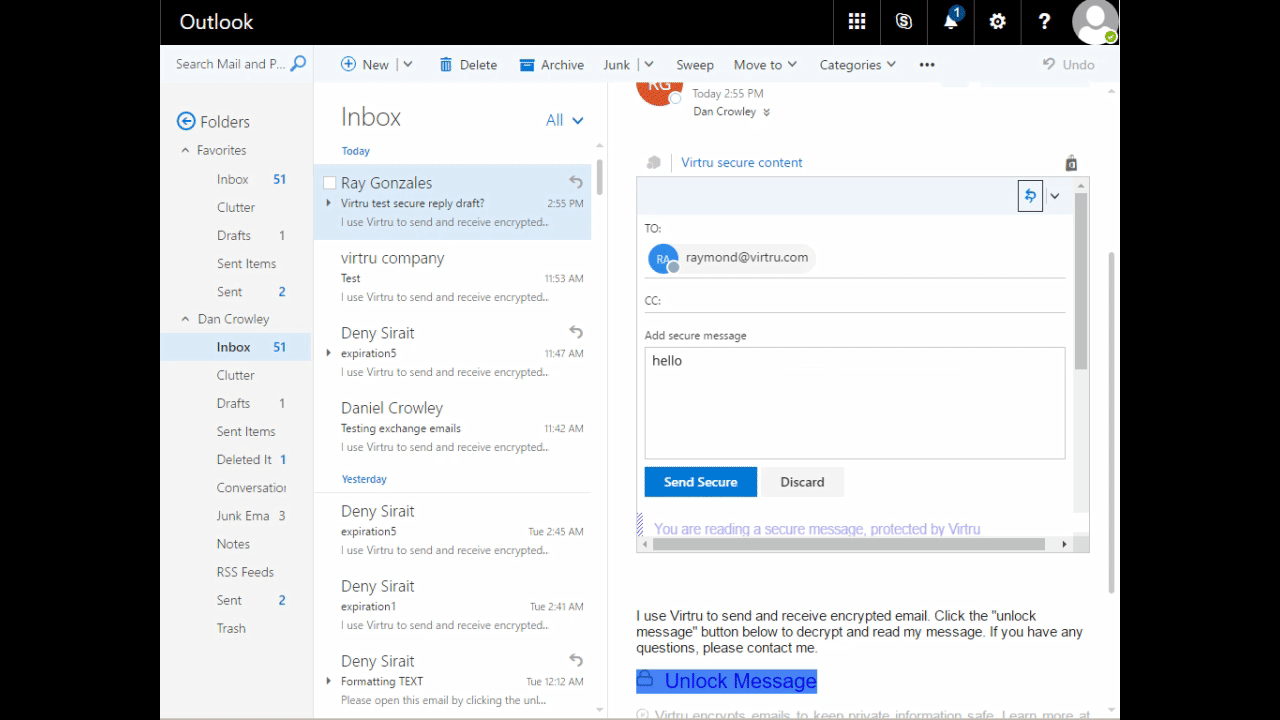Open Daniel Crowley Testing exchange emails
Screen dimensions: 1280x720
pyautogui.click(x=452, y=427)
